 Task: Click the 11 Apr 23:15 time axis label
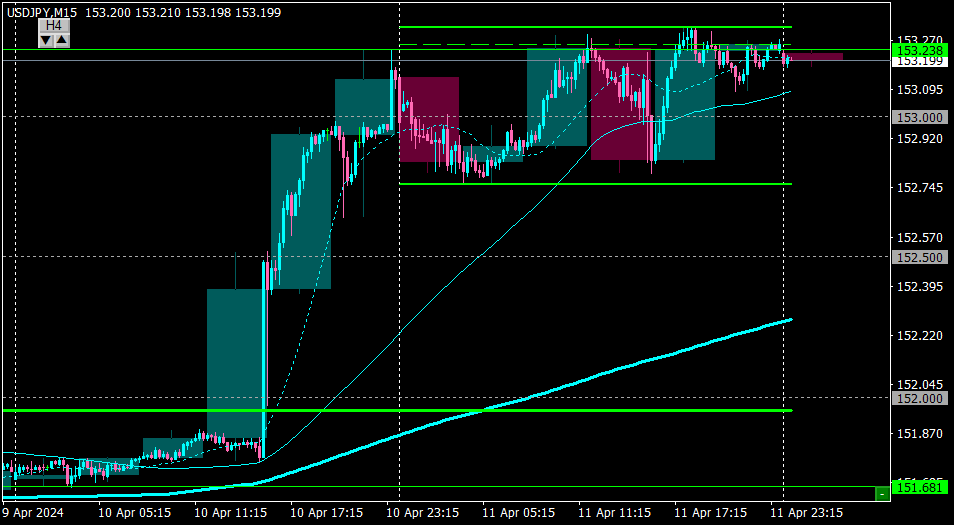pyautogui.click(x=806, y=513)
